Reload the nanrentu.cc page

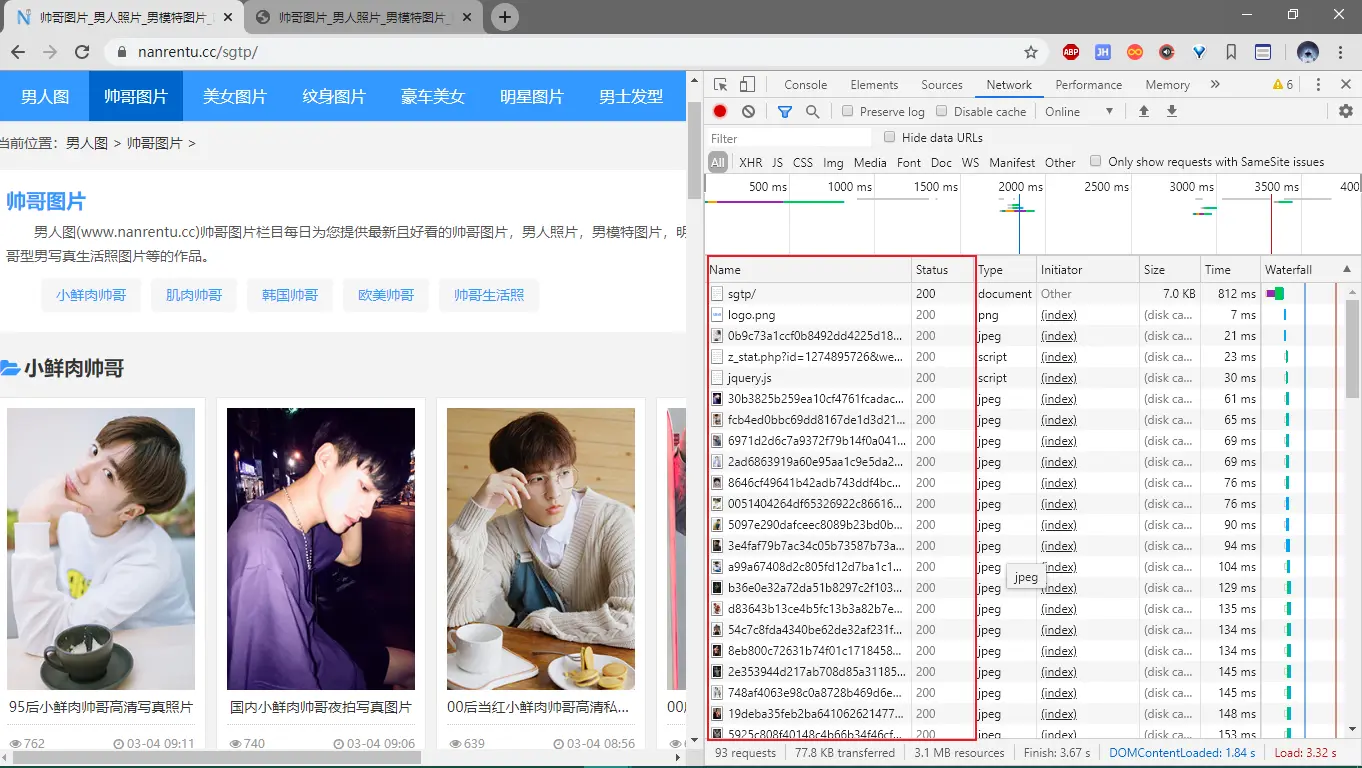83,52
